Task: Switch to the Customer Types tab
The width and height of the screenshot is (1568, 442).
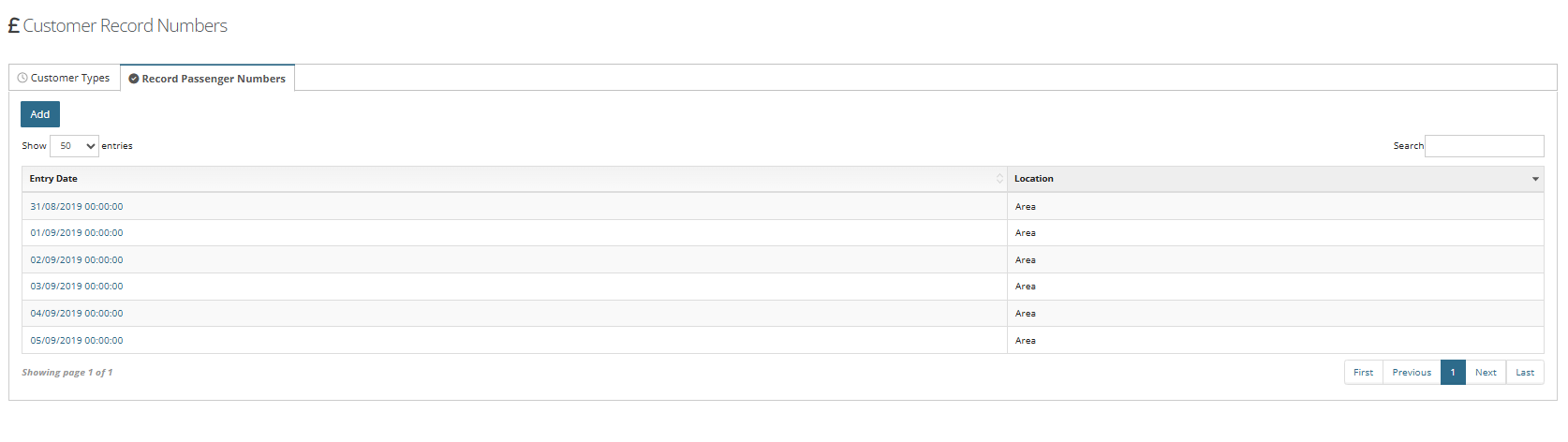Action: click(65, 78)
